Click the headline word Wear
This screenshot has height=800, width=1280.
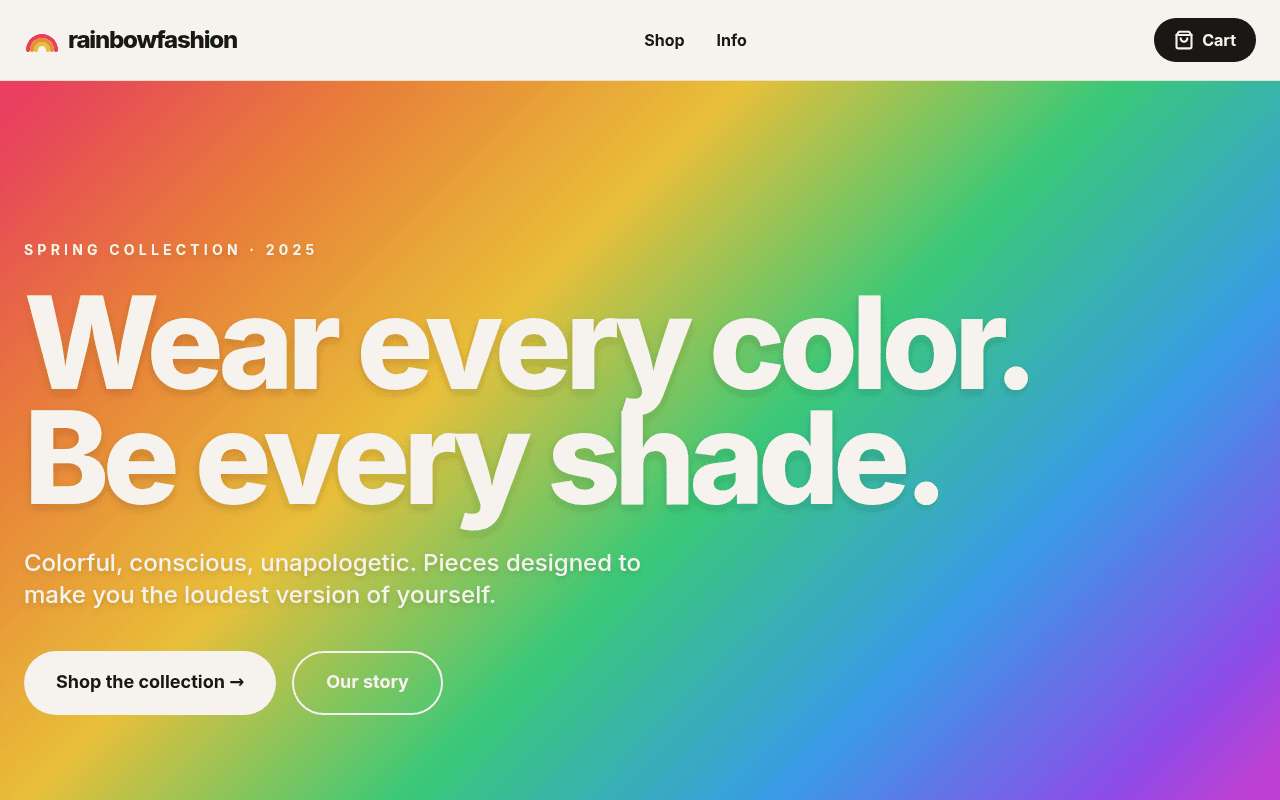pos(182,343)
